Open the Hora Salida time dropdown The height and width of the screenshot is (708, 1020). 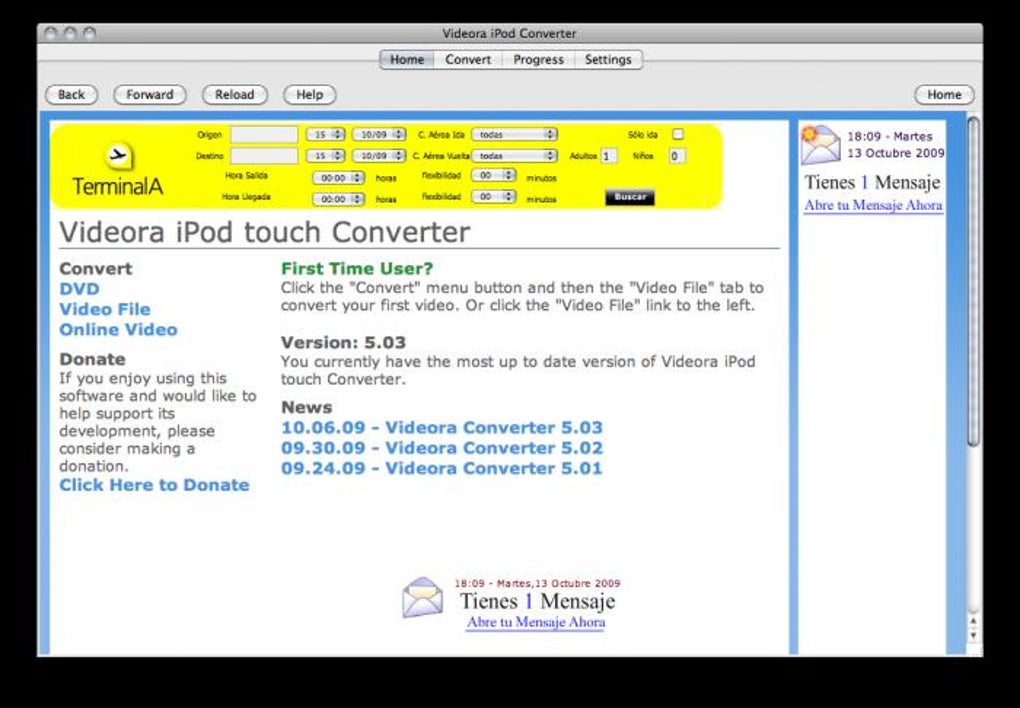tap(338, 178)
